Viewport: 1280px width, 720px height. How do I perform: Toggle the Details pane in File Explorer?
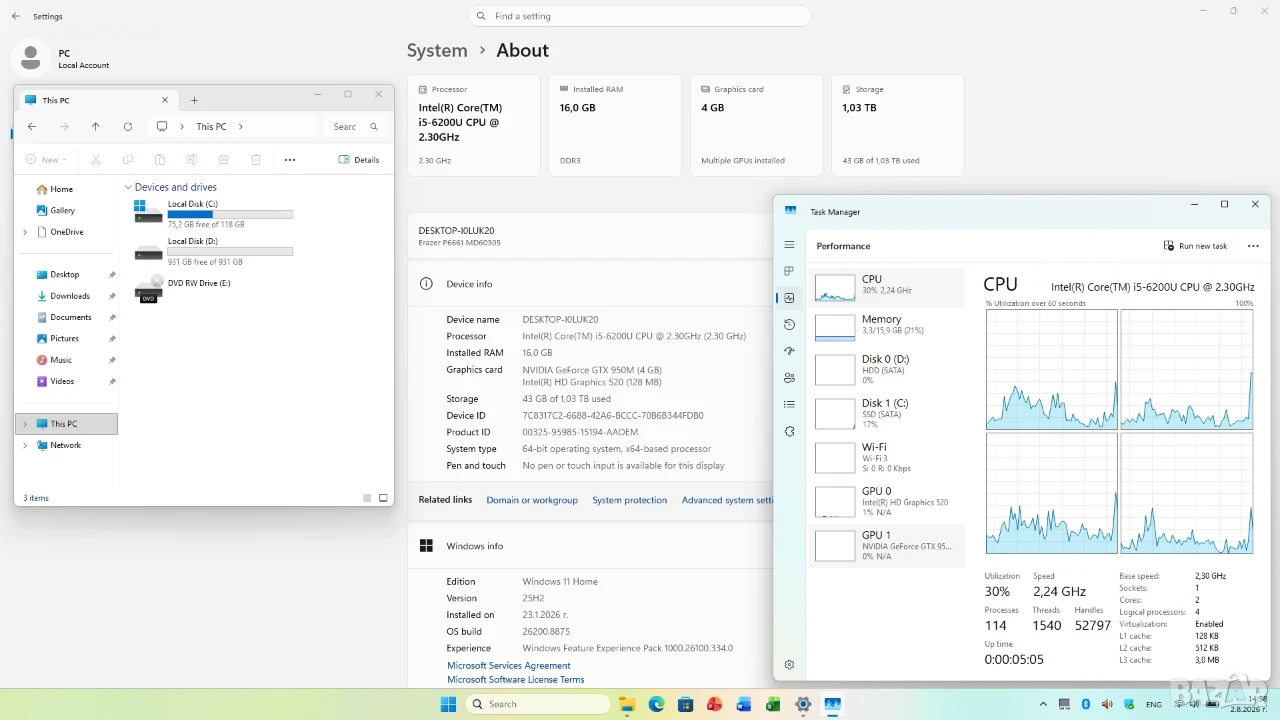click(359, 160)
